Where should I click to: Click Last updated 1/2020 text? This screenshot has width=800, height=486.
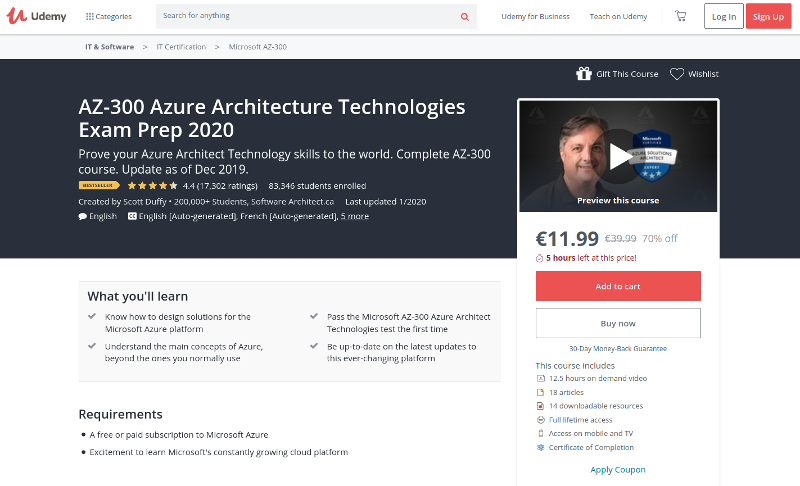click(x=386, y=202)
